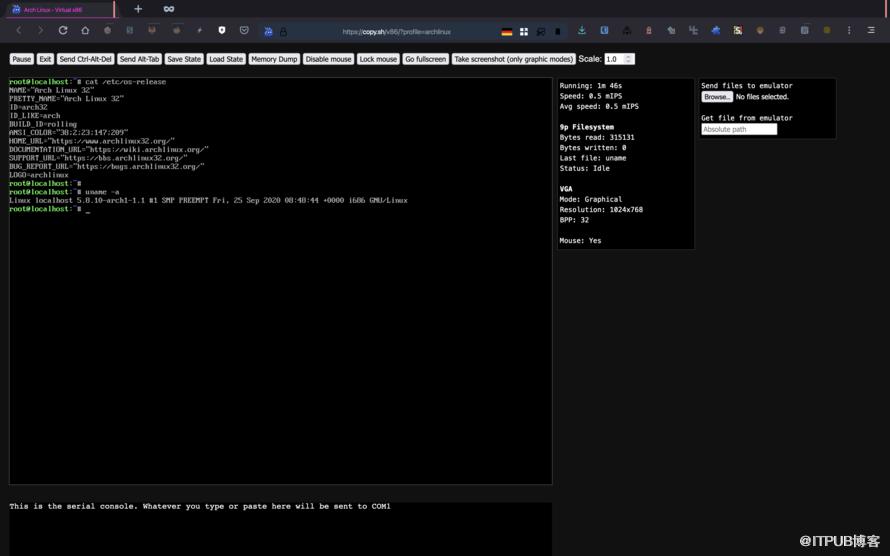Click the padlock site security icon

click(283, 32)
